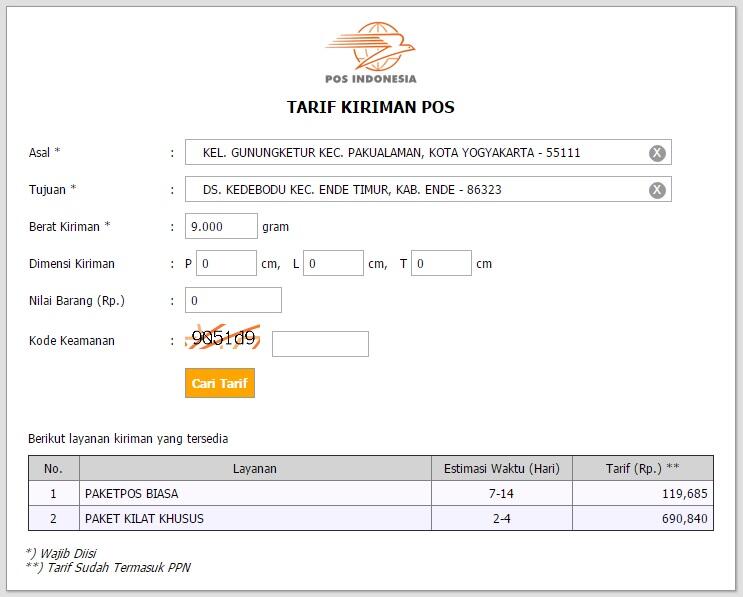Image resolution: width=743 pixels, height=597 pixels.
Task: Click the Cari Tarif button
Action: [x=220, y=383]
